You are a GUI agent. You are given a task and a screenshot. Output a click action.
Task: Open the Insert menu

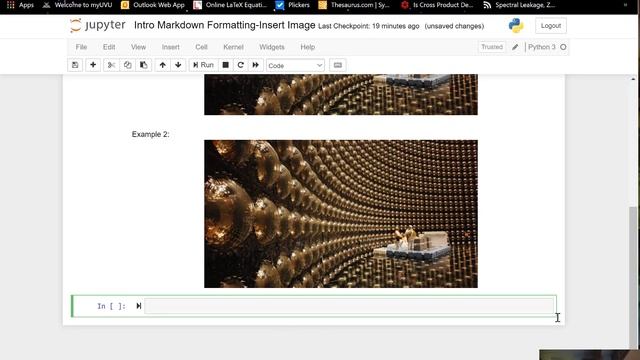[171, 47]
